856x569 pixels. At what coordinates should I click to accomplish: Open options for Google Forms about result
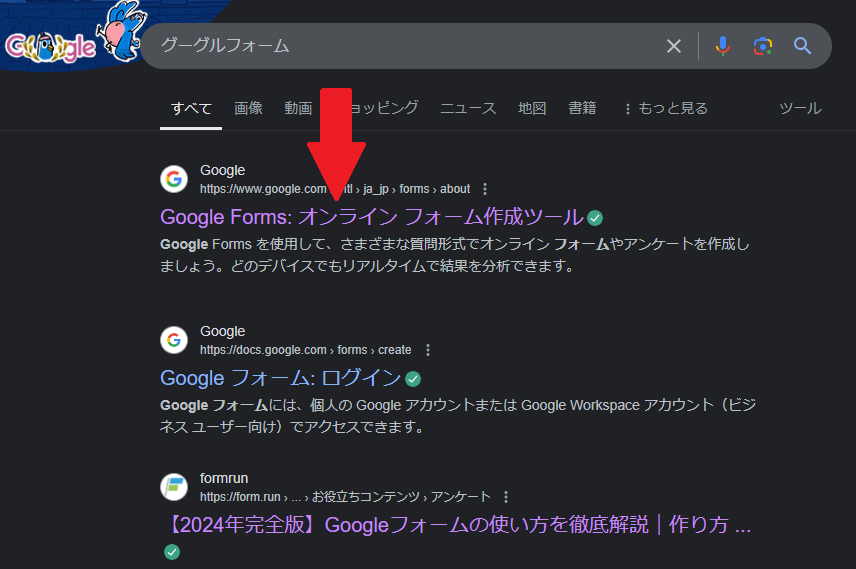click(485, 189)
